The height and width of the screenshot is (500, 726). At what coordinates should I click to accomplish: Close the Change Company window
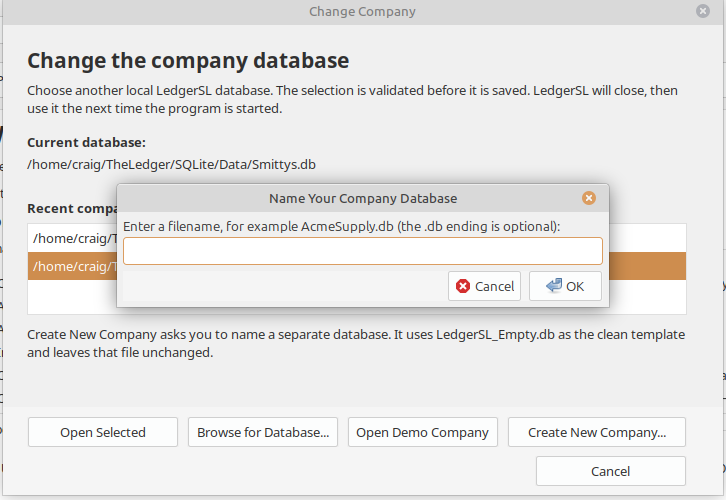coord(702,11)
